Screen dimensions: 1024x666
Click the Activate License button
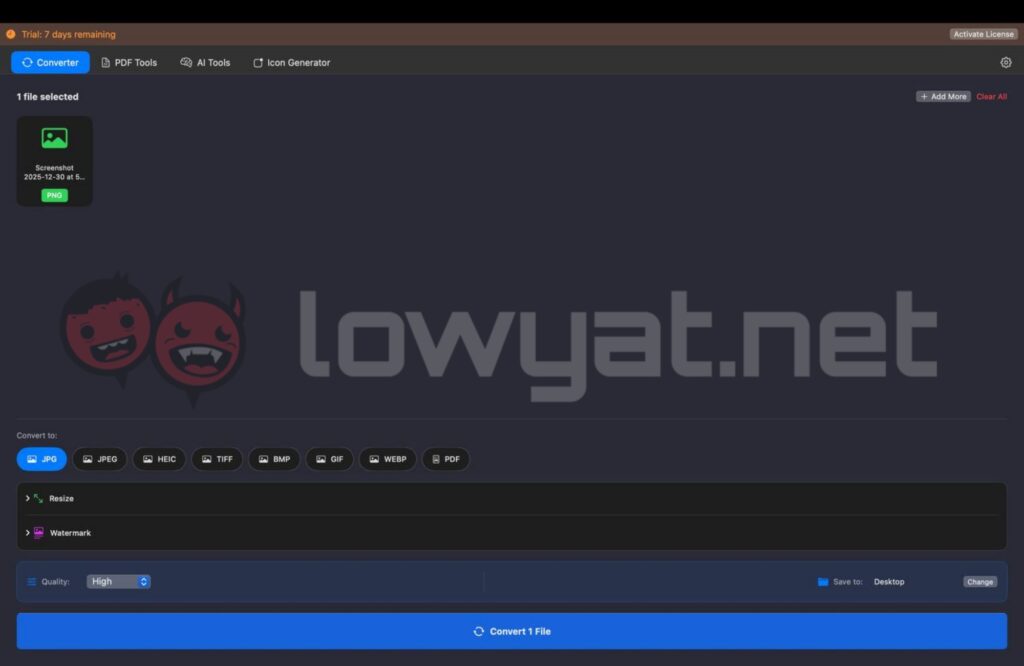(983, 33)
